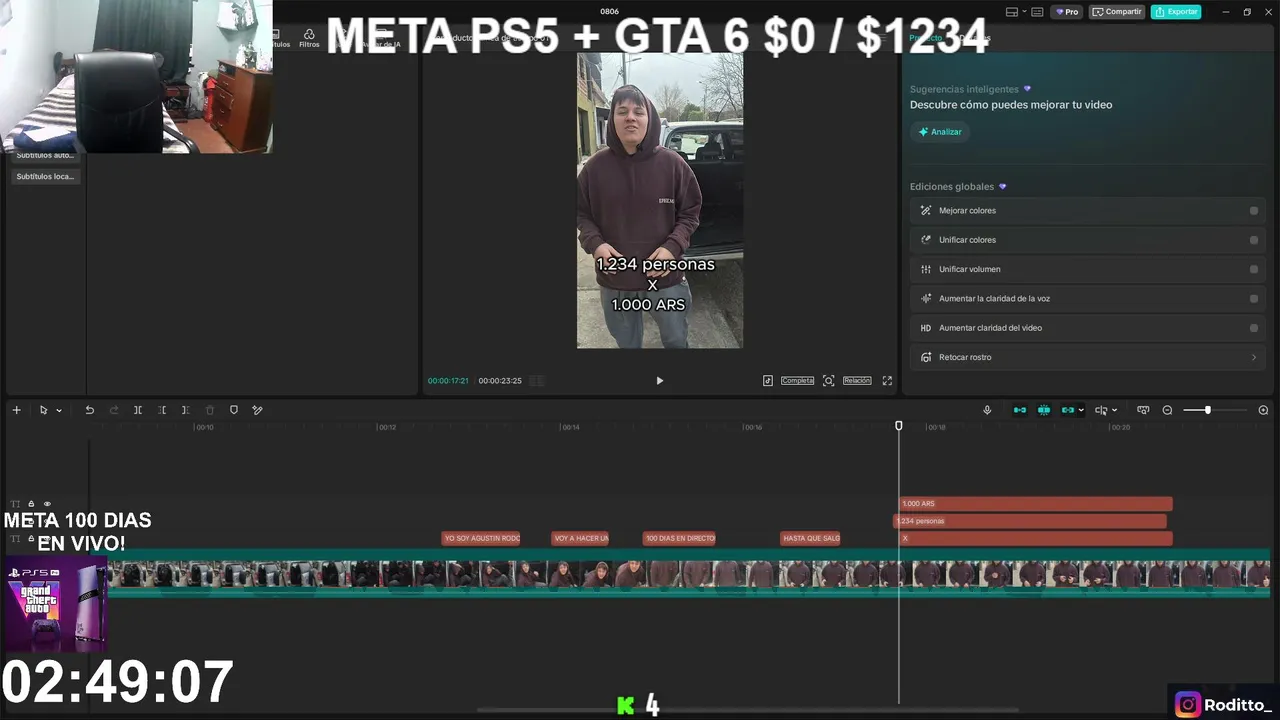
Task: Click the 'Ediciones globales' heading
Action: tap(952, 187)
